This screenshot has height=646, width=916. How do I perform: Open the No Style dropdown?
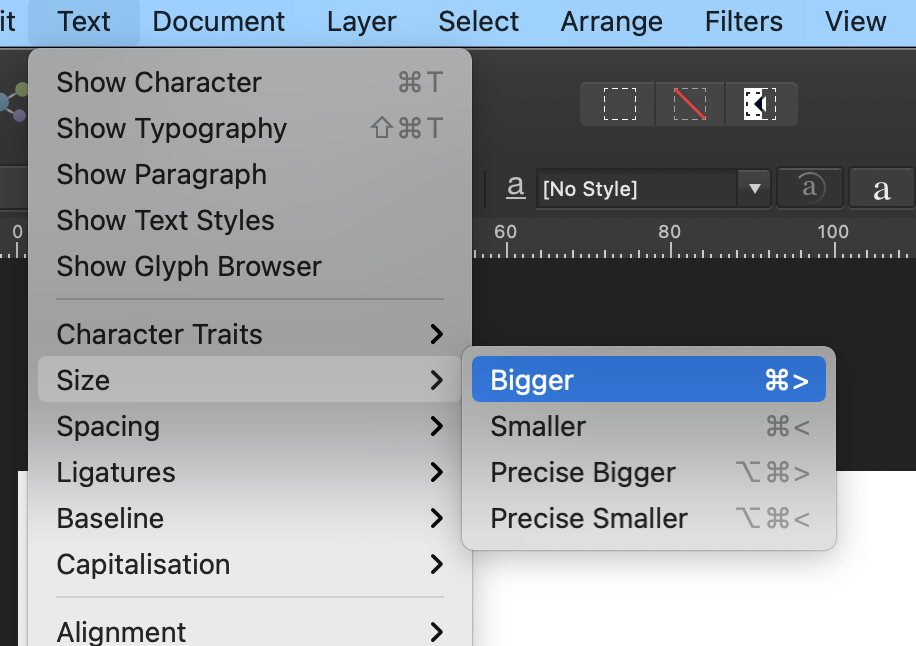click(653, 188)
